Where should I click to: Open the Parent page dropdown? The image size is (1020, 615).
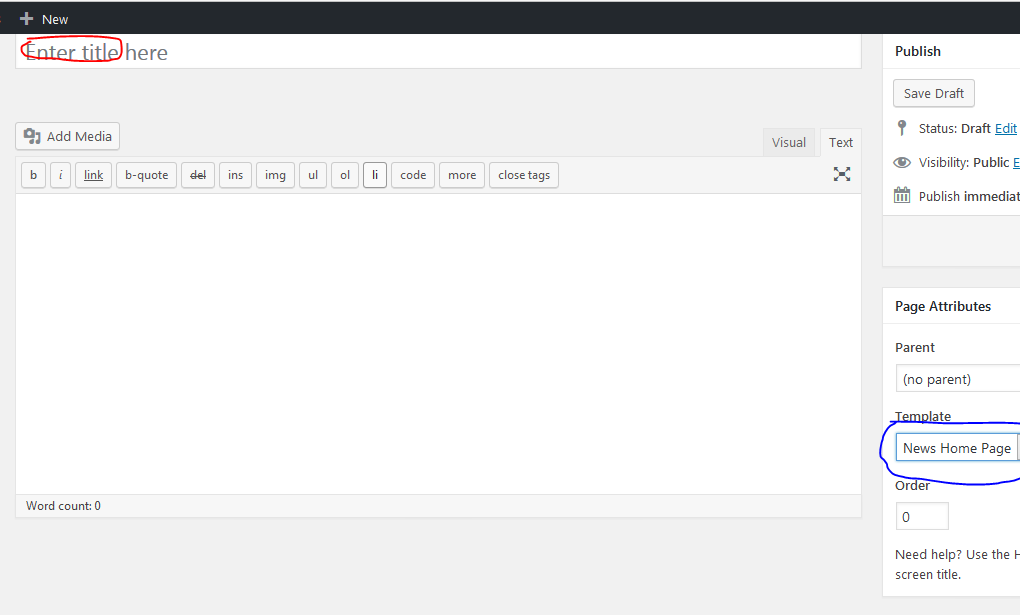(x=957, y=379)
